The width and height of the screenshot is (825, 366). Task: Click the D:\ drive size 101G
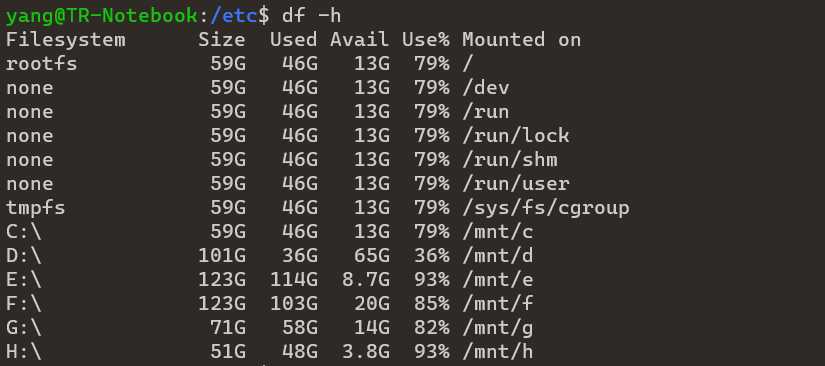(x=222, y=256)
